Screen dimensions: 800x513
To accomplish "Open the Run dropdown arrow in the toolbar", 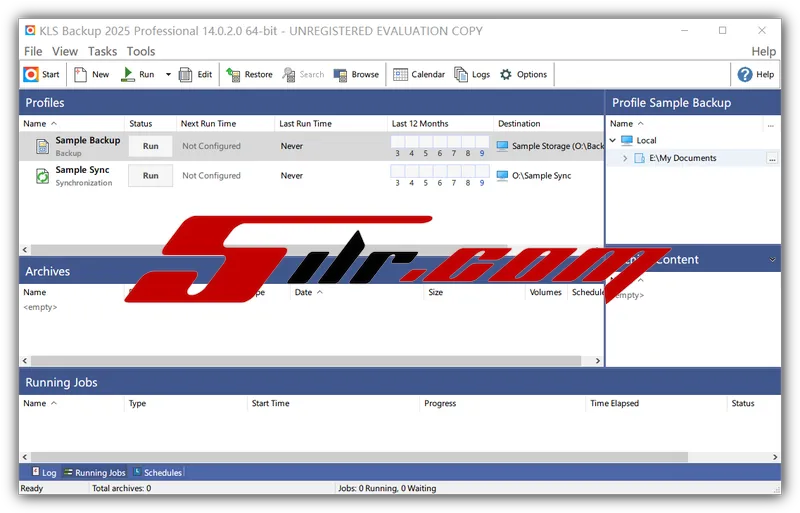I will [168, 75].
